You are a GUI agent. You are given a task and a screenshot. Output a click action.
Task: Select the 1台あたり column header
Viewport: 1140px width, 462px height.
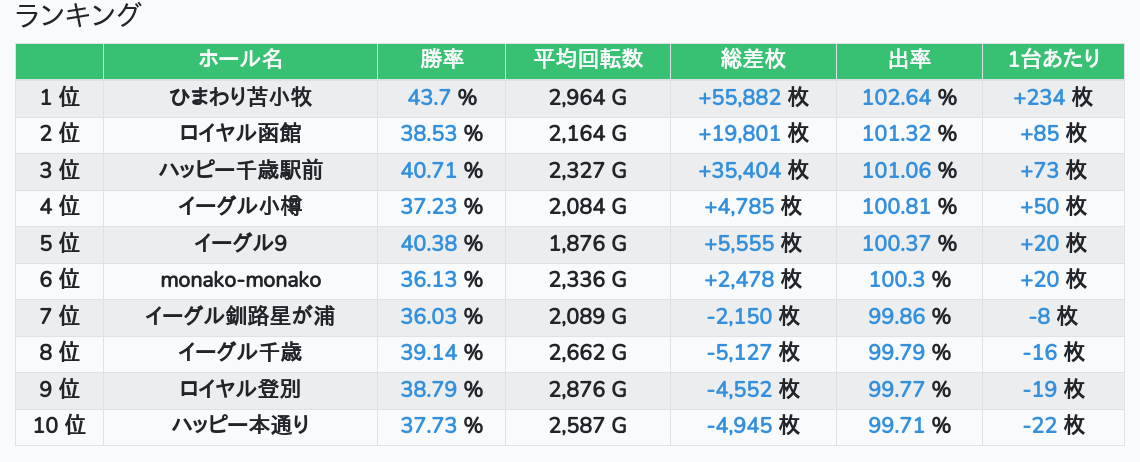1054,60
